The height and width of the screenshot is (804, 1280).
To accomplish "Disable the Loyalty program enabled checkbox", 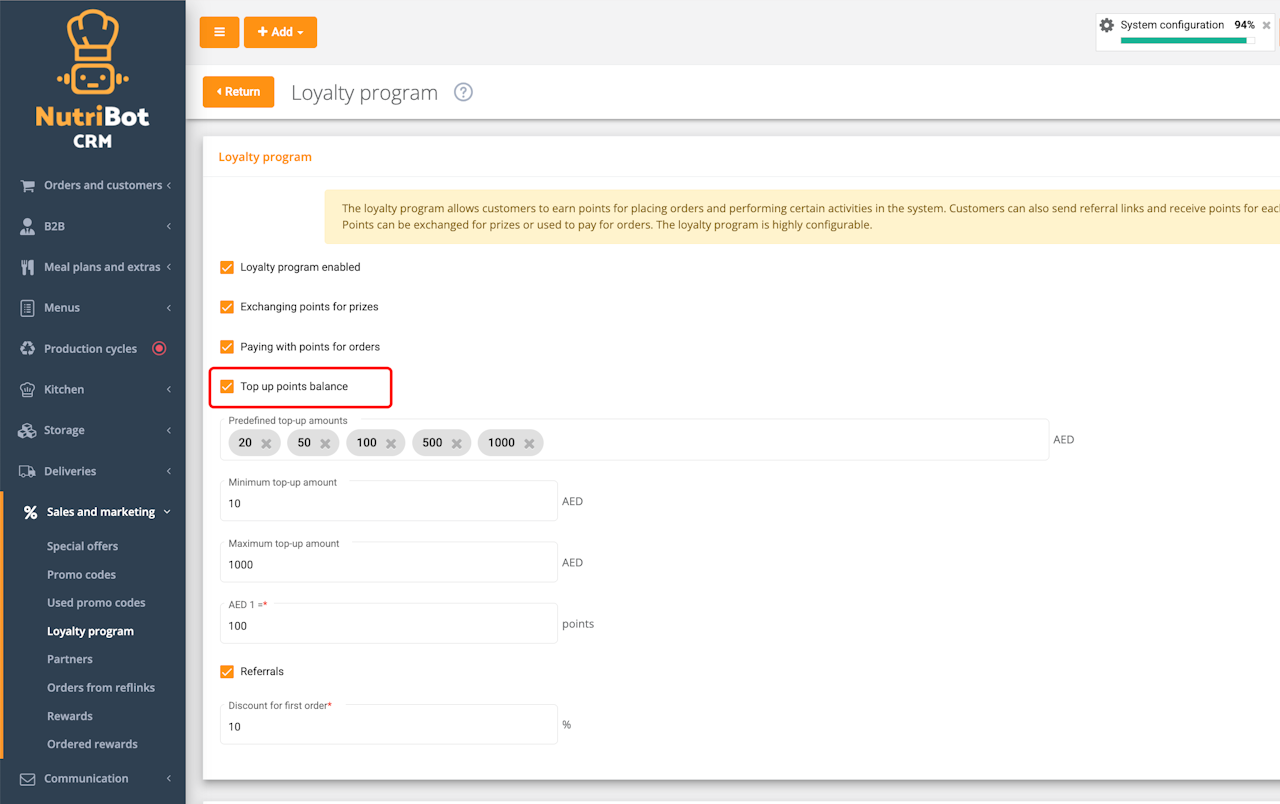I will click(227, 267).
